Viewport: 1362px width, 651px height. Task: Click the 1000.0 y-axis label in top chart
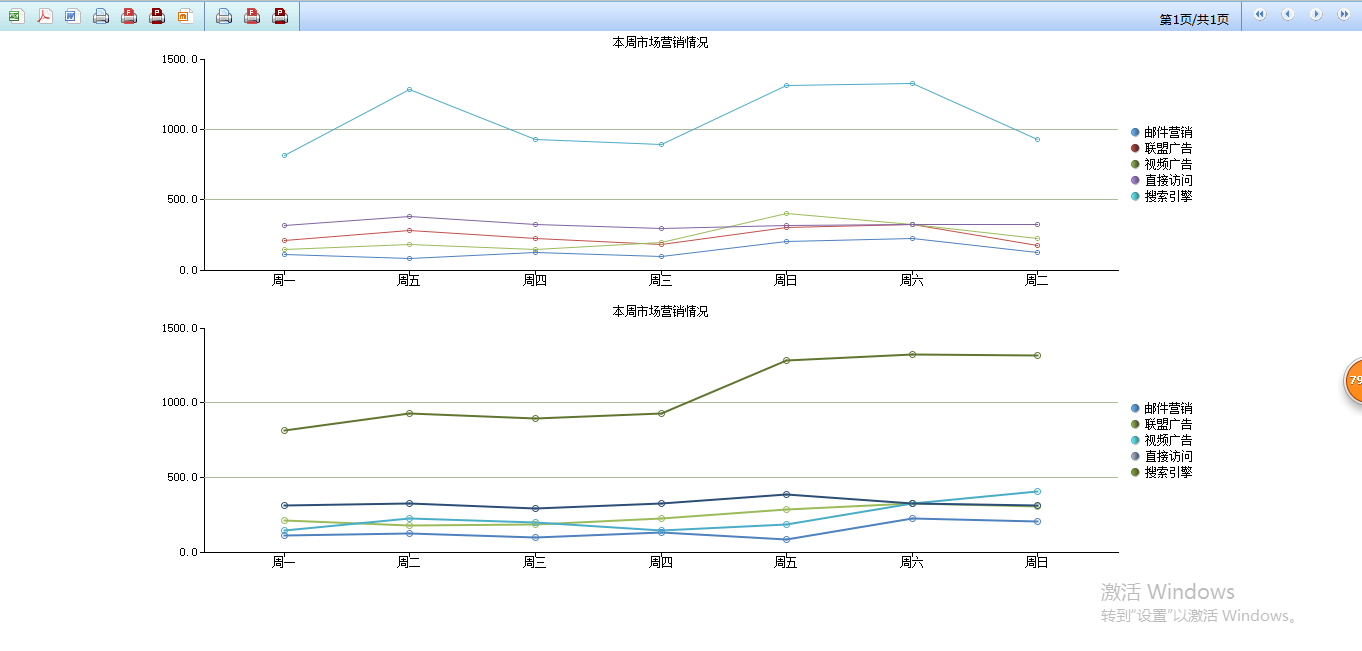coord(181,129)
